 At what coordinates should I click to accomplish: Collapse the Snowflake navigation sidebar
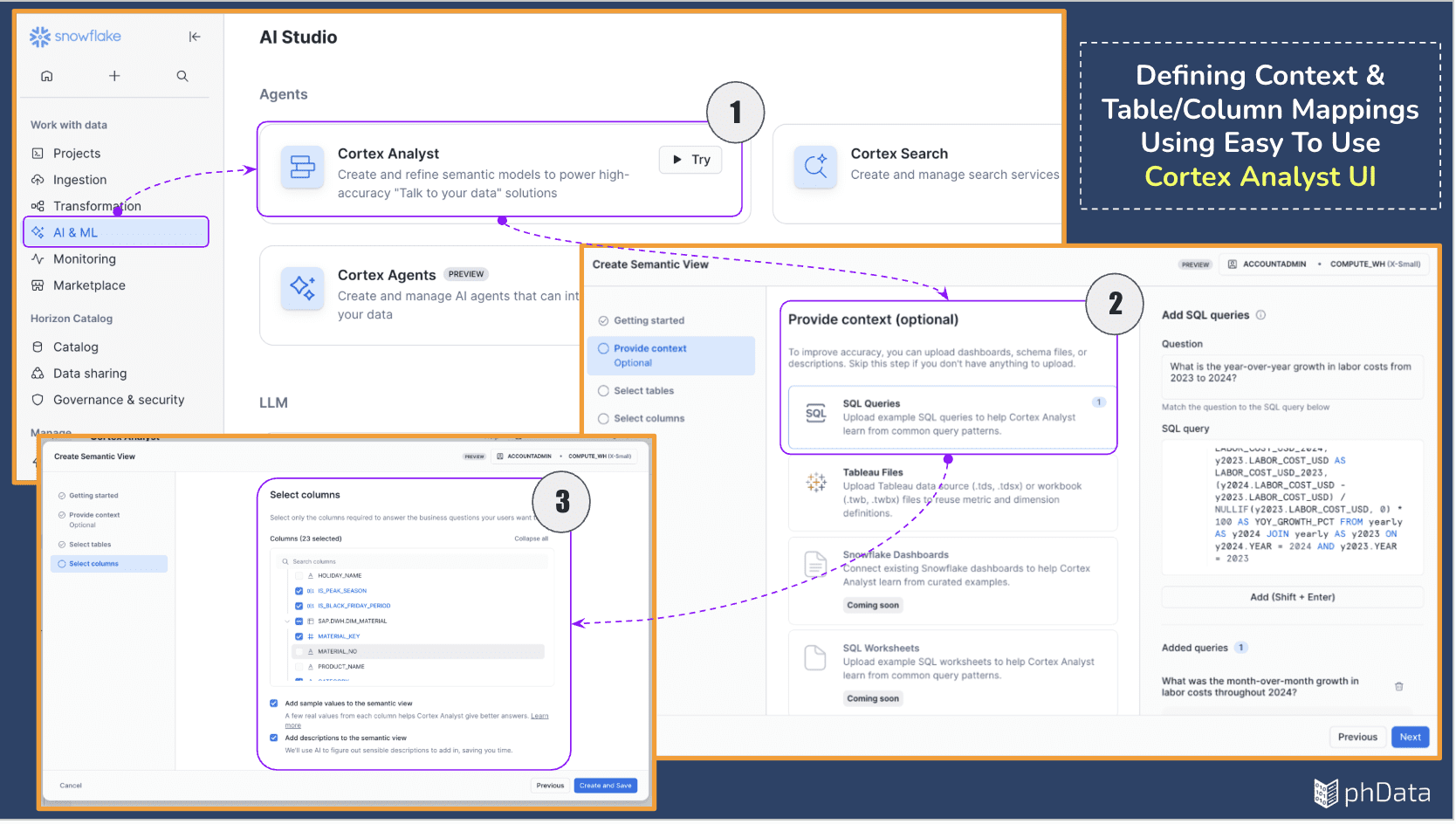point(195,37)
